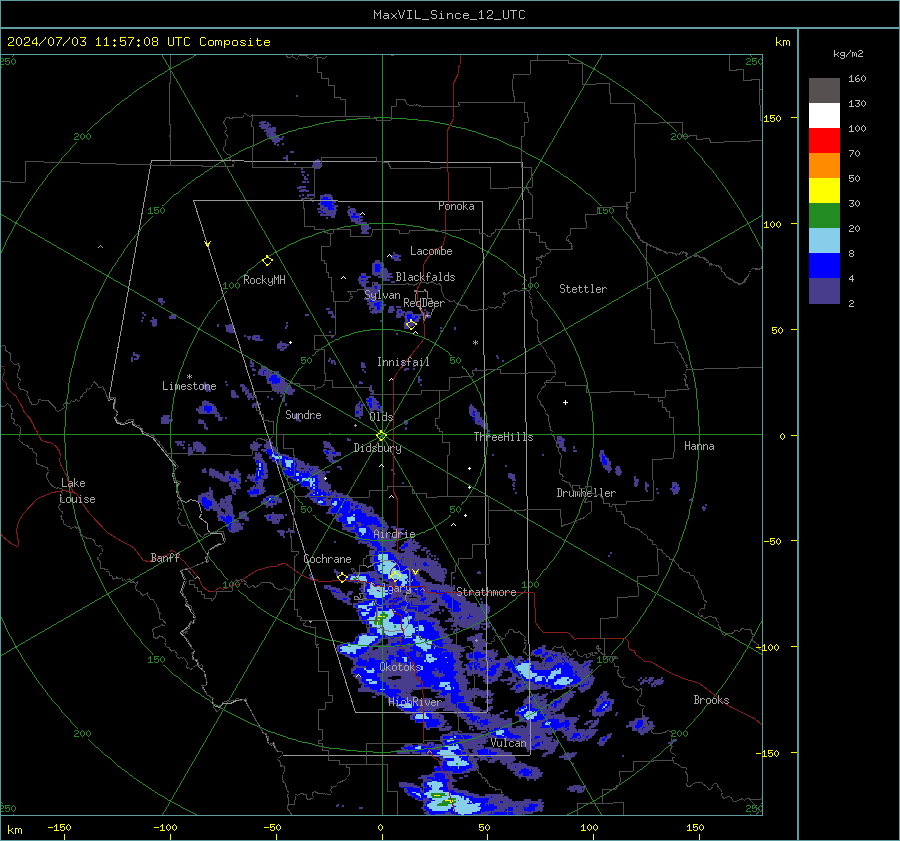Click the RedDeer city label

tap(424, 303)
